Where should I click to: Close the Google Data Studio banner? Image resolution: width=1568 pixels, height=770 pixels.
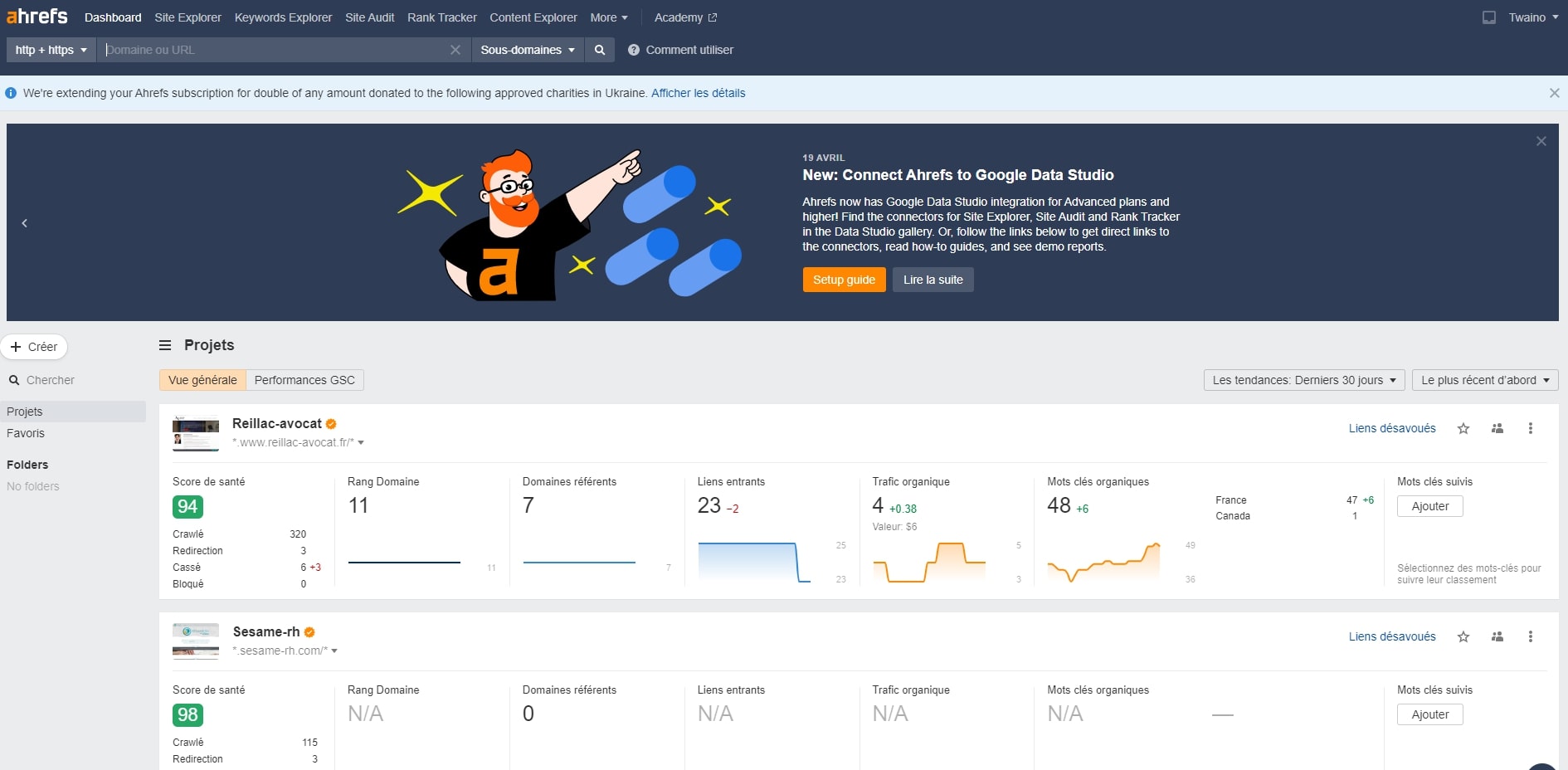tap(1541, 141)
